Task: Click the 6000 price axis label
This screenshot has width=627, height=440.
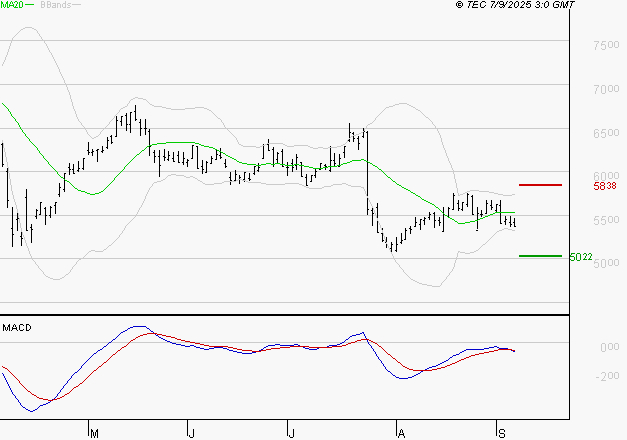Action: tap(605, 176)
